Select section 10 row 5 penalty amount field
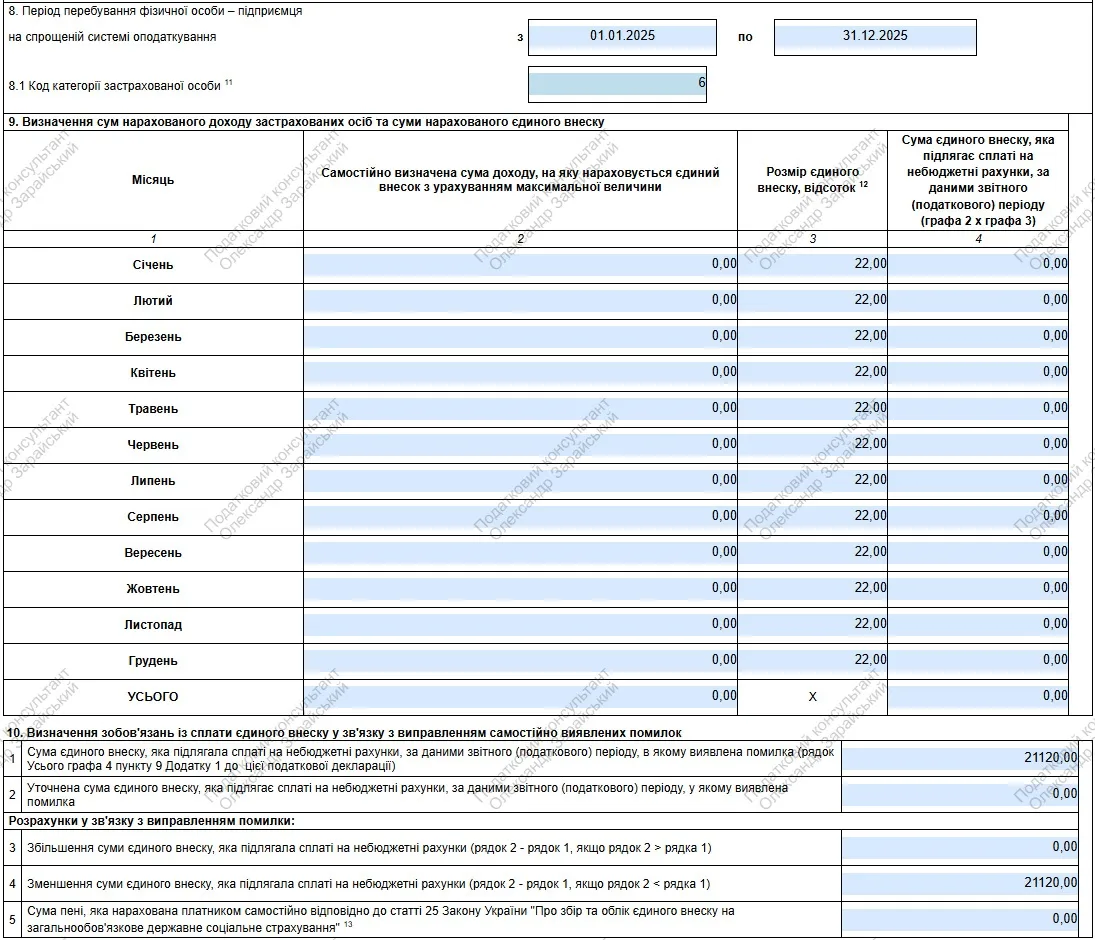Viewport: 1095px width, 940px height. coord(960,919)
